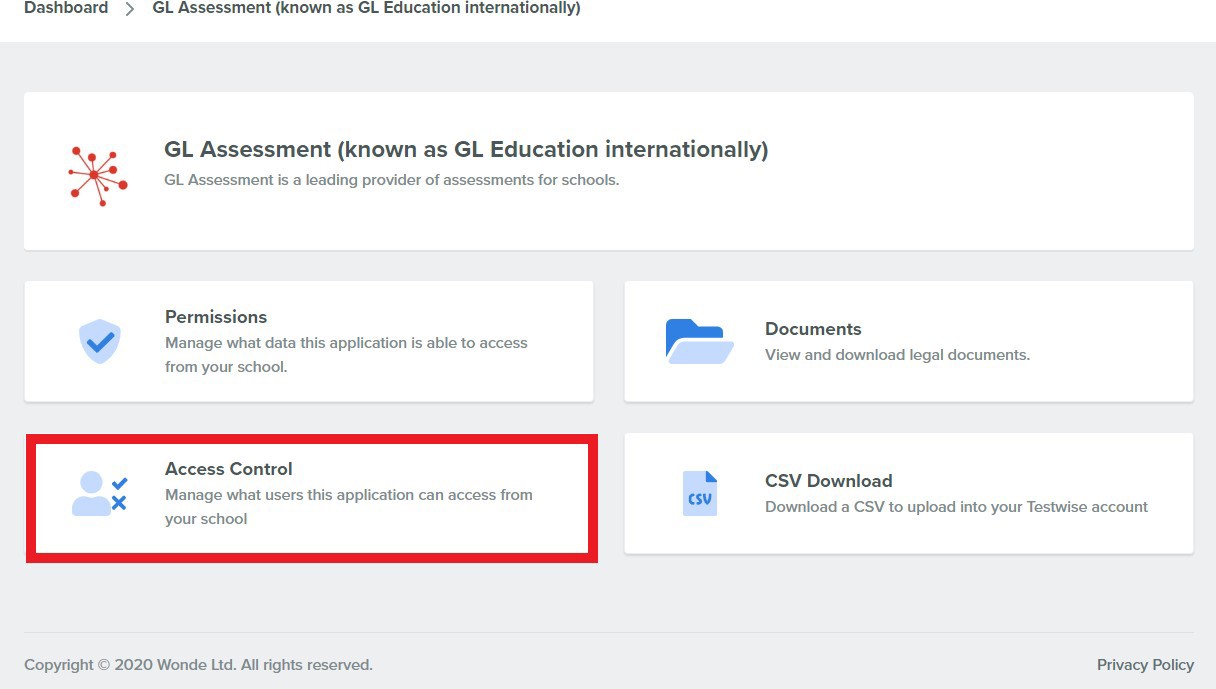Click the Copyright 2020 Wonde Ltd text

198,664
